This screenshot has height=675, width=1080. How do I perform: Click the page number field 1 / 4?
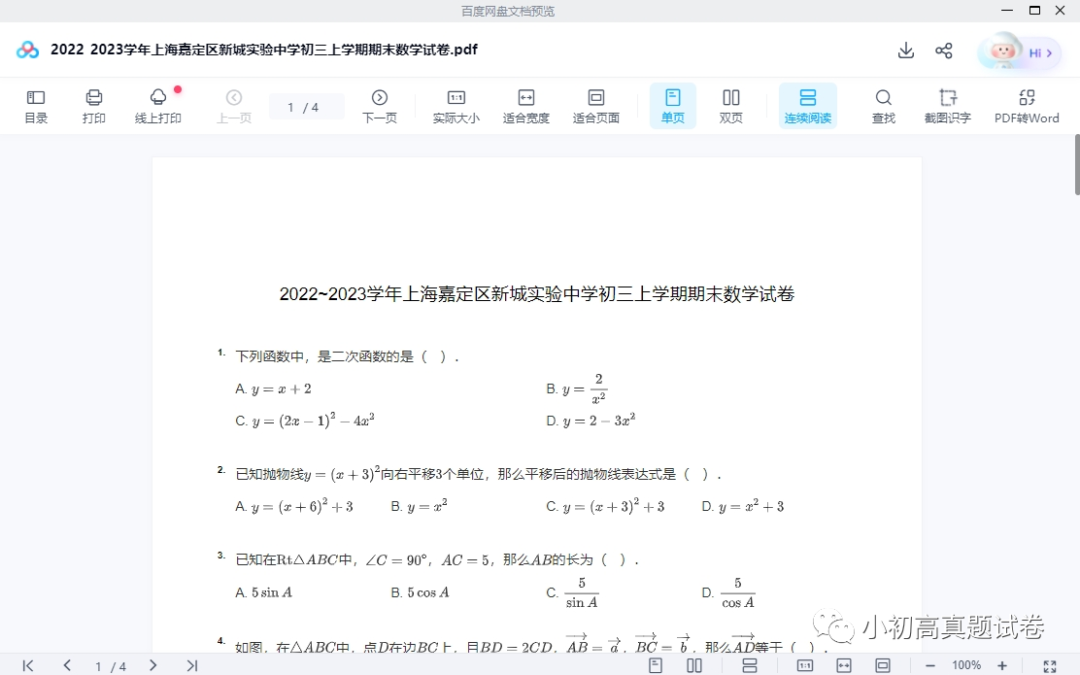(307, 107)
